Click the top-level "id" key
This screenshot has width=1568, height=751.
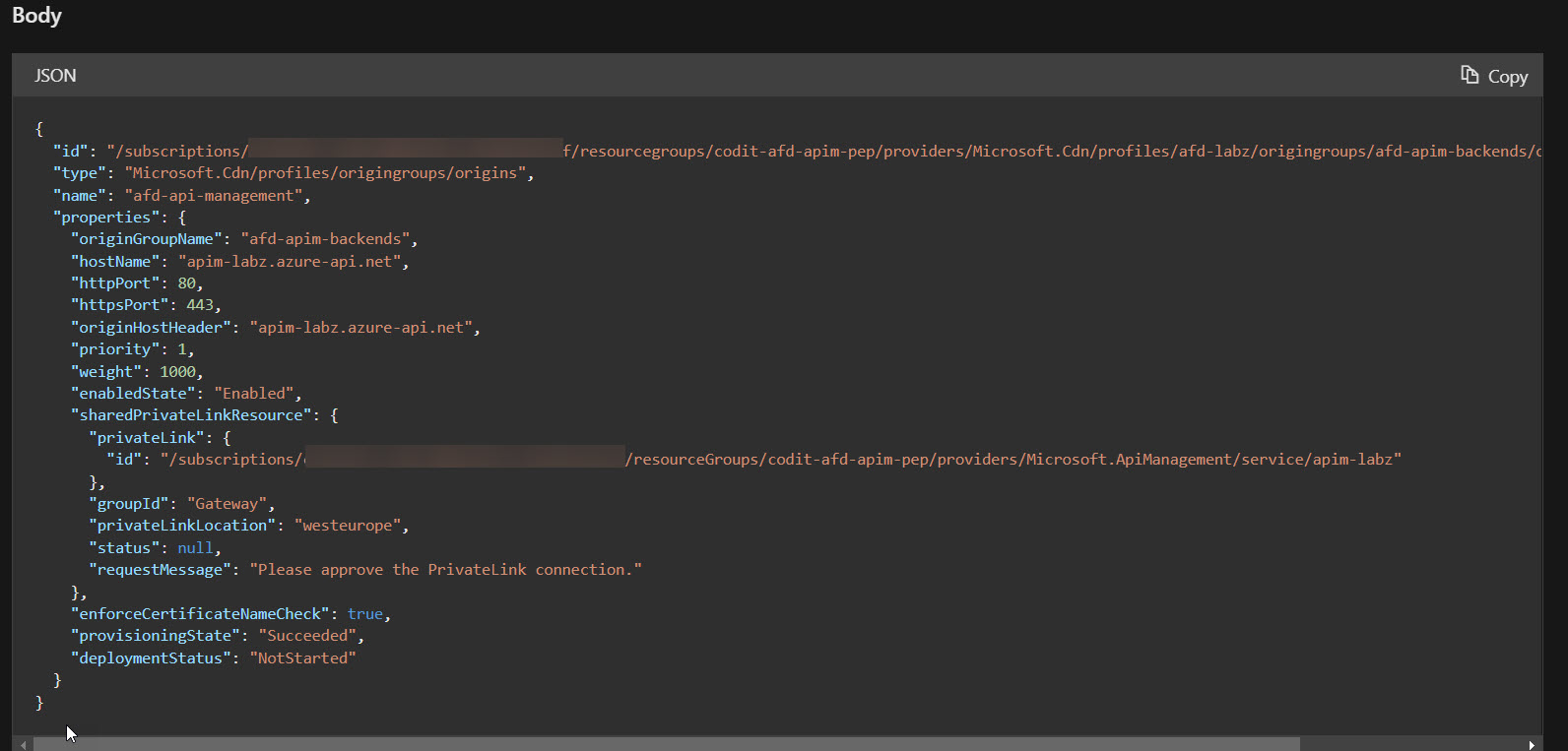(71, 152)
